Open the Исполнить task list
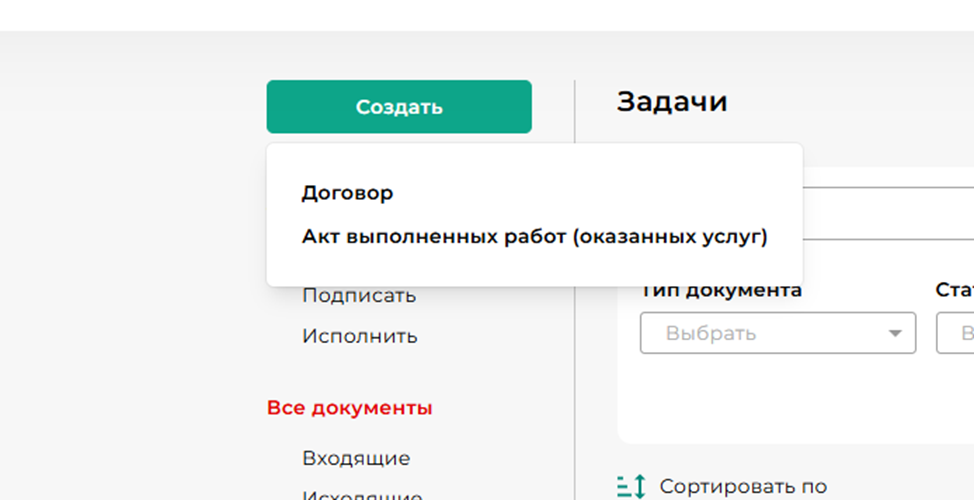The width and height of the screenshot is (974, 500). coord(359,336)
